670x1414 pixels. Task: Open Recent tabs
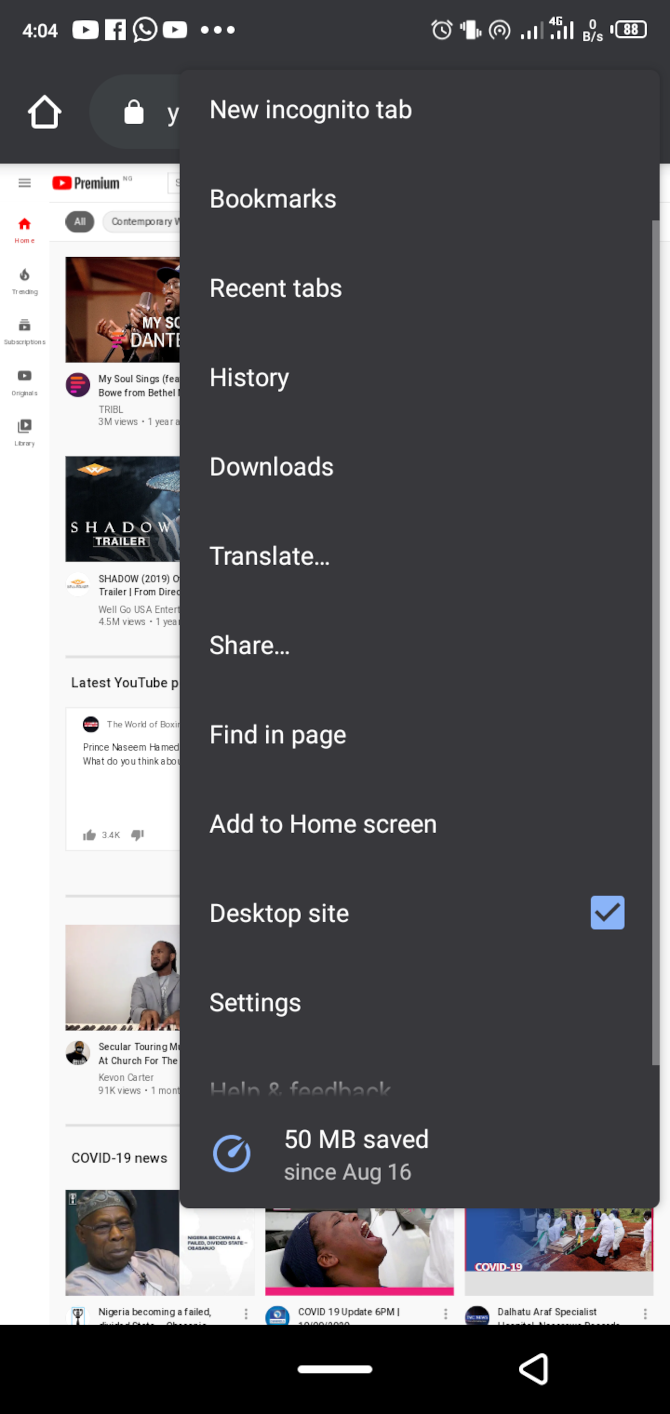(x=420, y=288)
